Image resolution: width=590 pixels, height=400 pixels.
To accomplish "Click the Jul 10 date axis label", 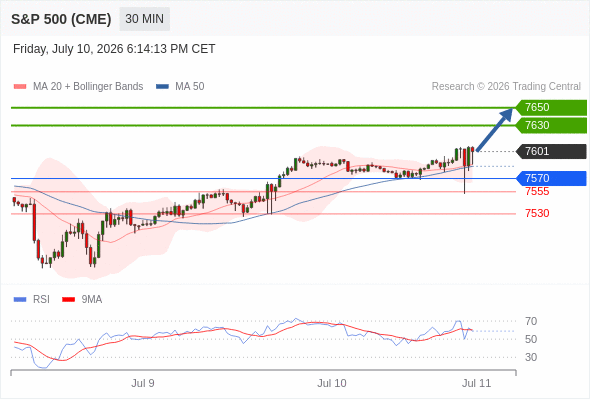I will tap(331, 383).
